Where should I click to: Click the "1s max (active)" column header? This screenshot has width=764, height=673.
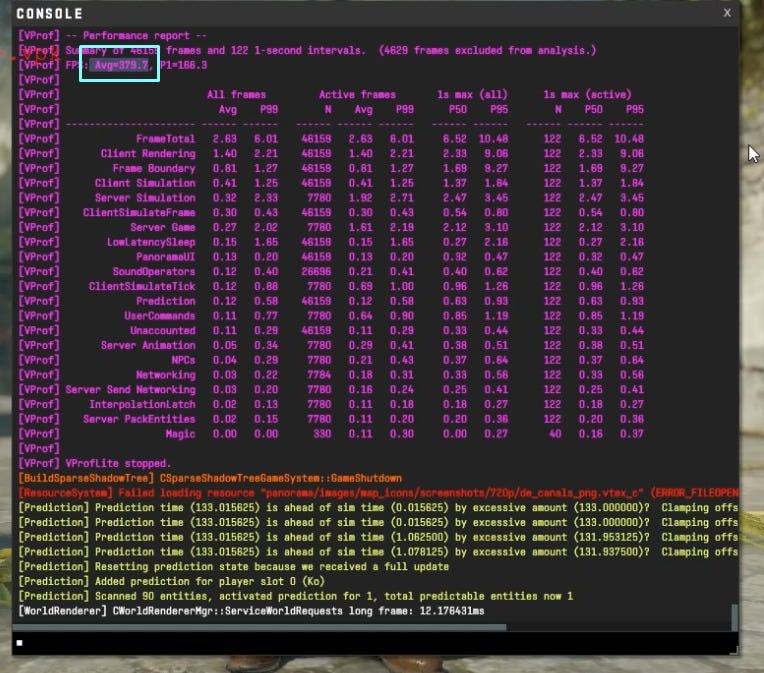pos(587,95)
